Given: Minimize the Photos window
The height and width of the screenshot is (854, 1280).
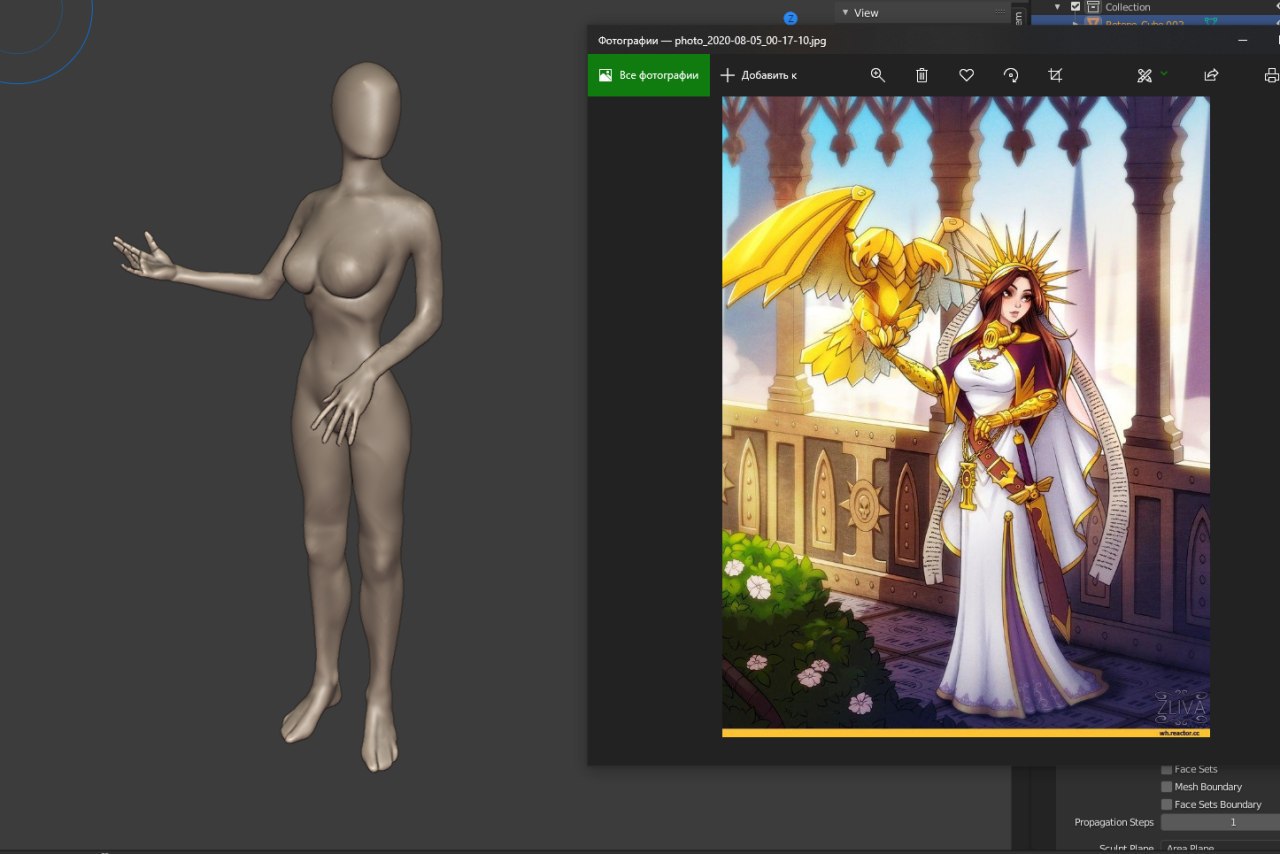Looking at the screenshot, I should (x=1242, y=41).
